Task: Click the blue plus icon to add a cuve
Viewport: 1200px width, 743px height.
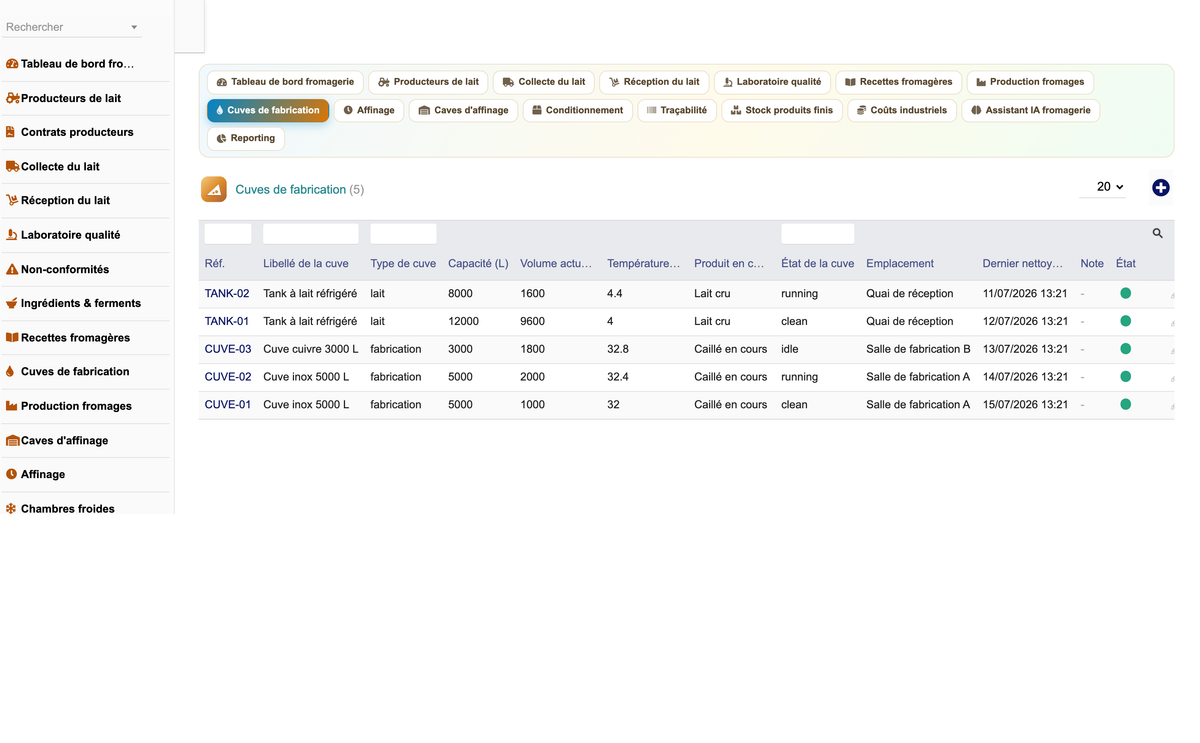Action: click(1161, 188)
